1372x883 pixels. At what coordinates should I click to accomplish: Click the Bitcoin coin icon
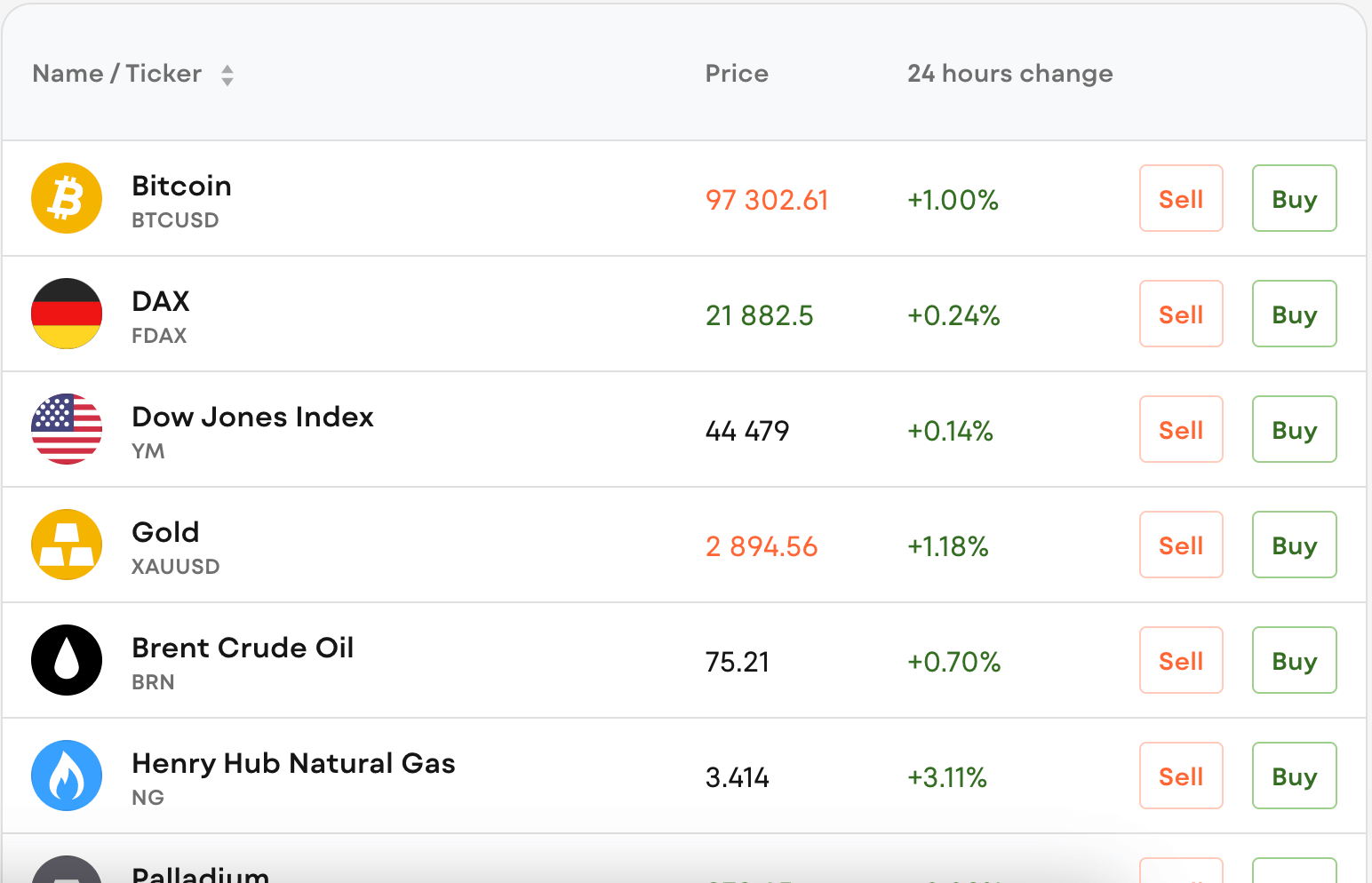point(67,198)
